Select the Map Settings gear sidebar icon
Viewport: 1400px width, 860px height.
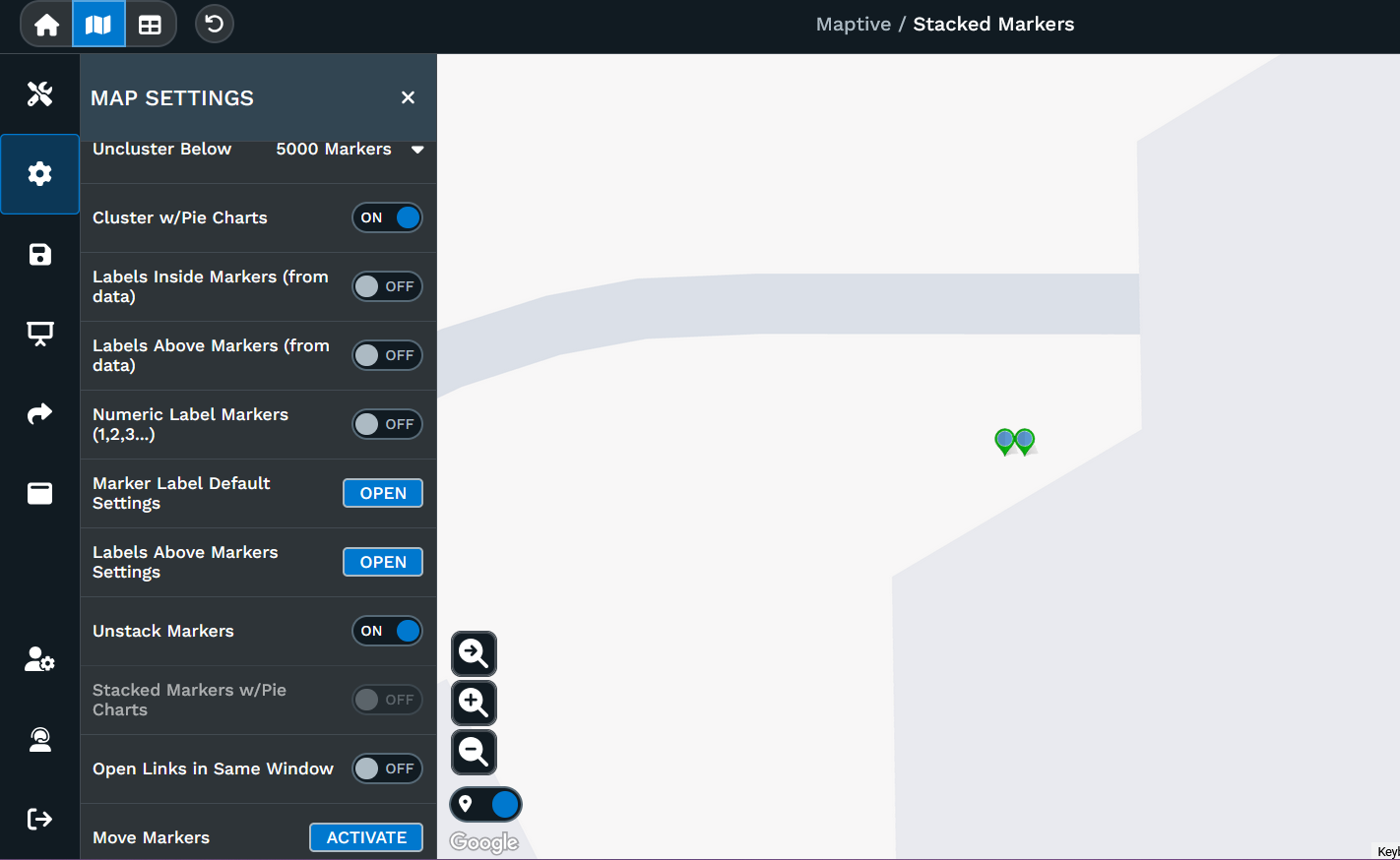tap(39, 174)
